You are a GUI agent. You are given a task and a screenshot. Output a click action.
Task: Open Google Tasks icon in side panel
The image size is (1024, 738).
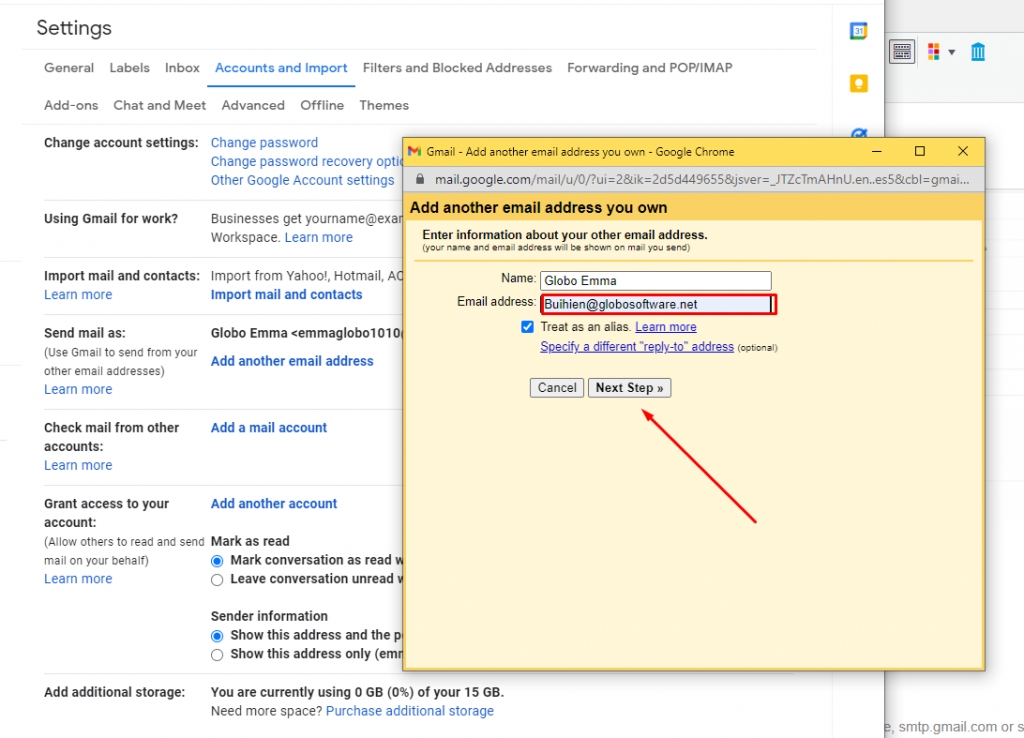pos(858,133)
